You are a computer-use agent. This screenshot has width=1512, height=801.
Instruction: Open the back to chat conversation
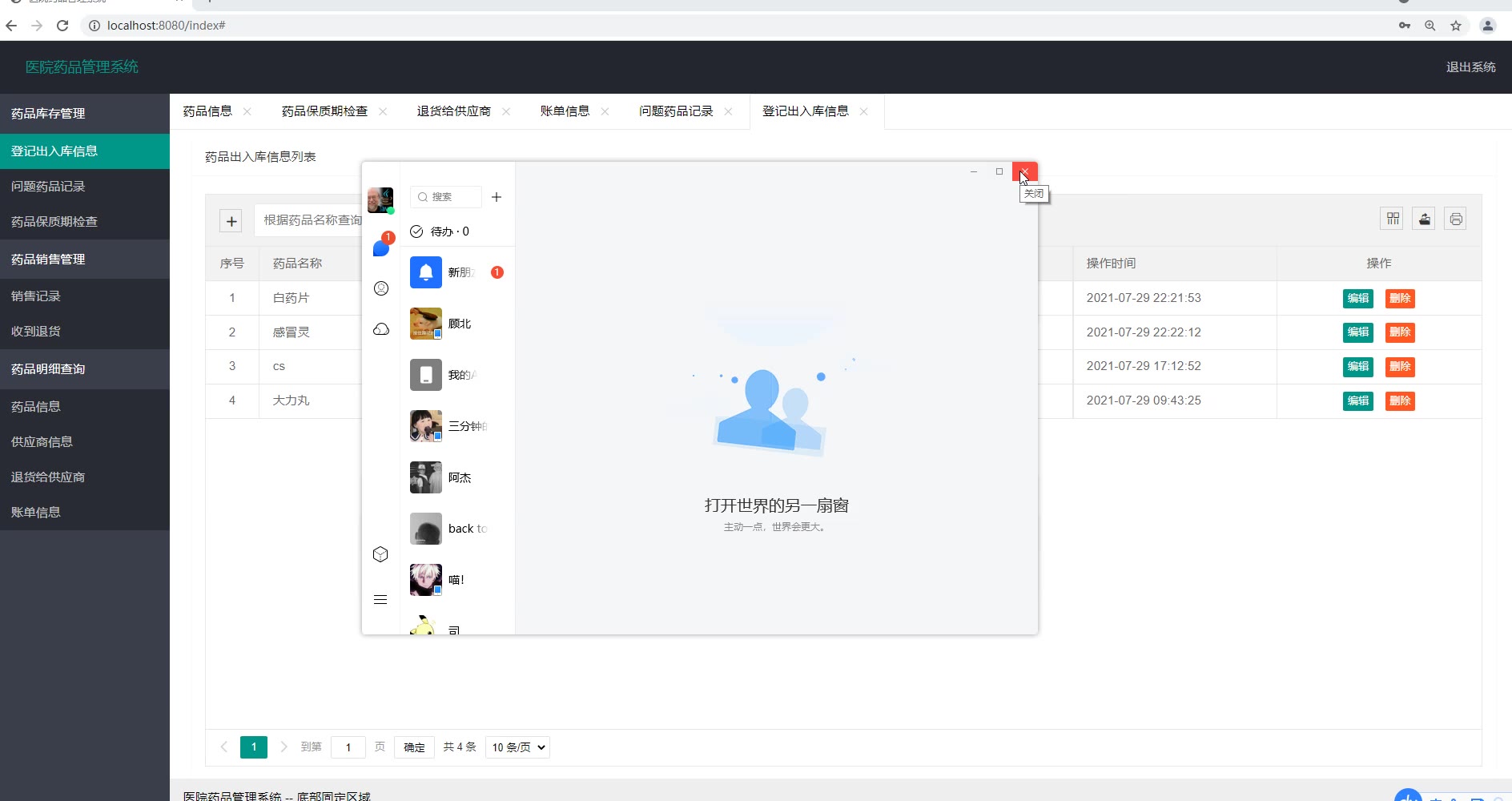pos(457,529)
